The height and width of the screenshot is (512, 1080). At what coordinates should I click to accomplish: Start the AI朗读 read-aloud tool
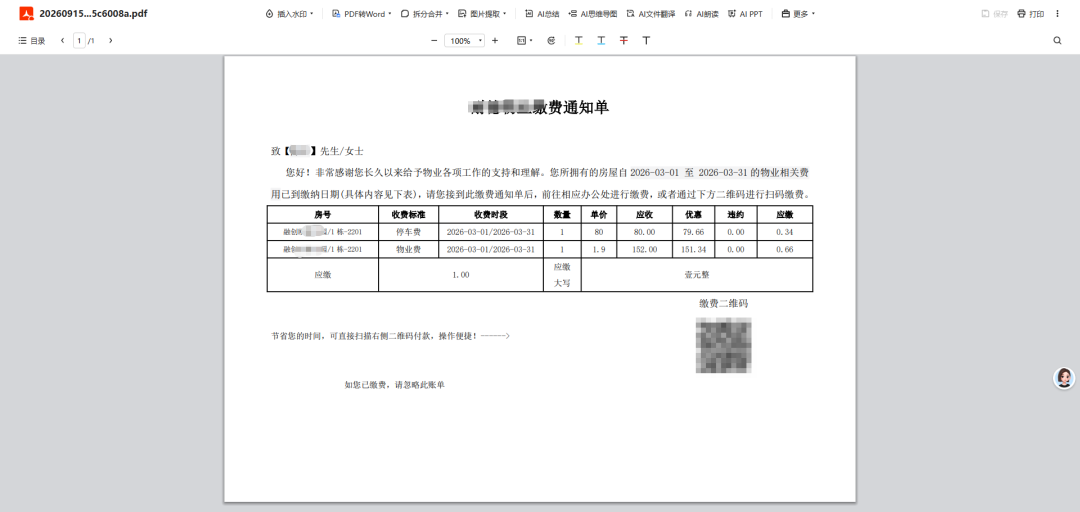pyautogui.click(x=701, y=14)
